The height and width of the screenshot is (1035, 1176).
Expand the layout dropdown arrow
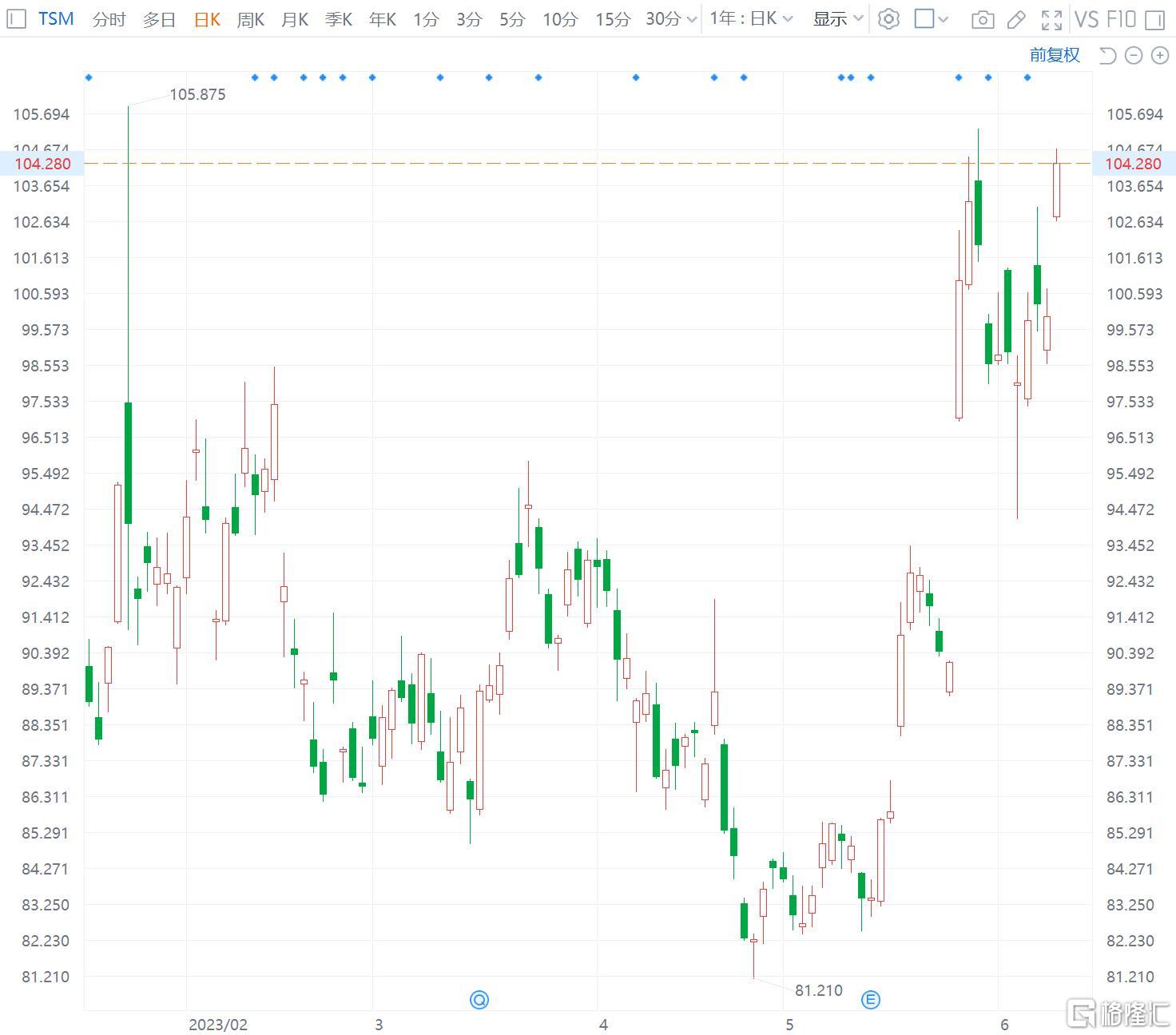click(x=944, y=19)
